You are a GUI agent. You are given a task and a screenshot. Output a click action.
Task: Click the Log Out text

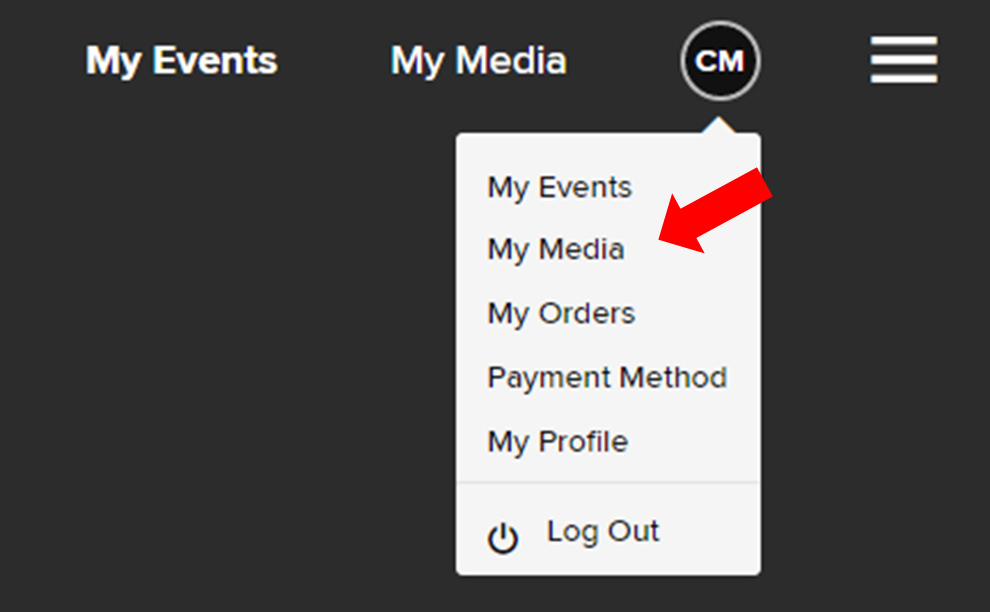pyautogui.click(x=603, y=531)
